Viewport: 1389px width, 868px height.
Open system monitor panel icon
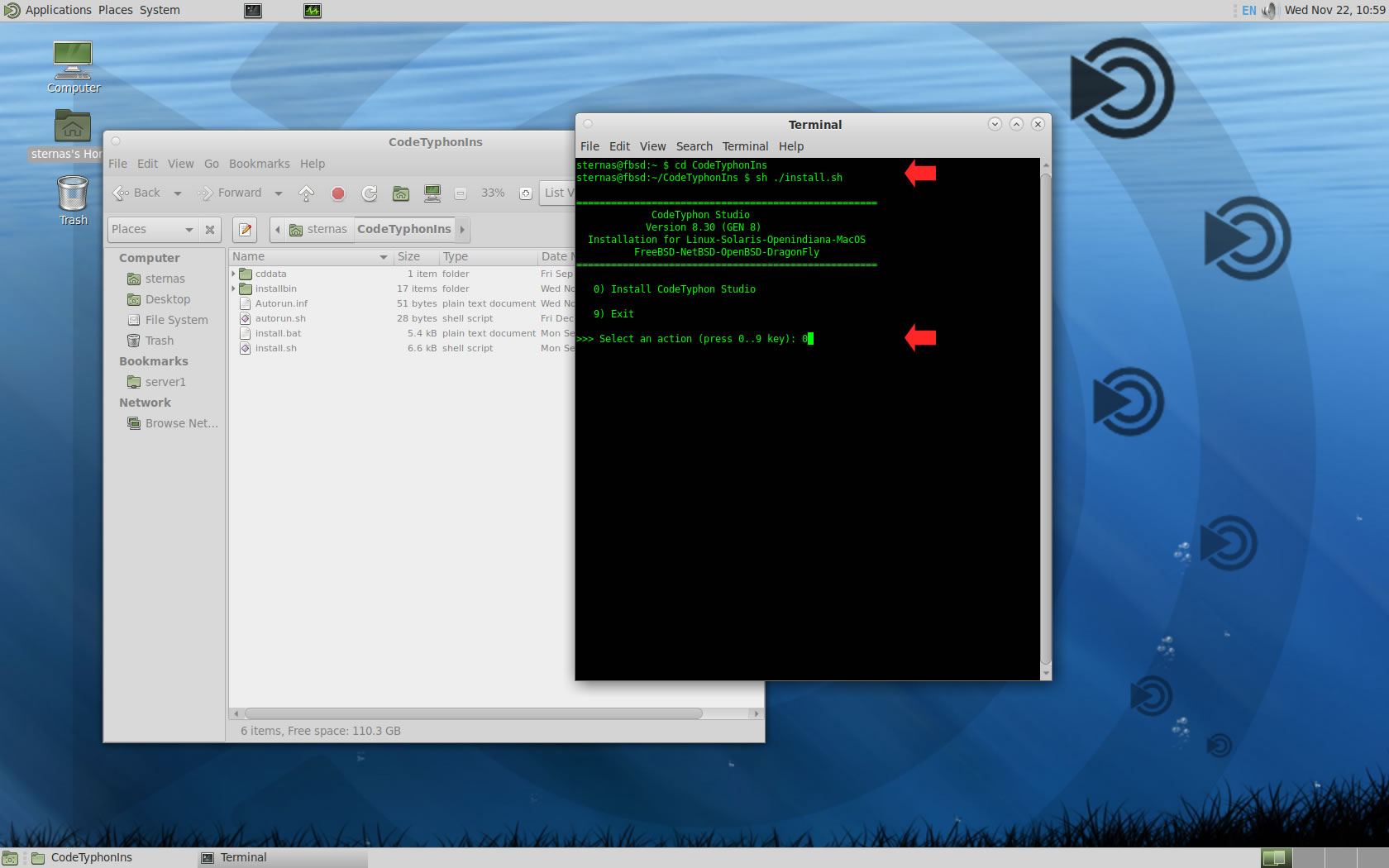(x=313, y=11)
